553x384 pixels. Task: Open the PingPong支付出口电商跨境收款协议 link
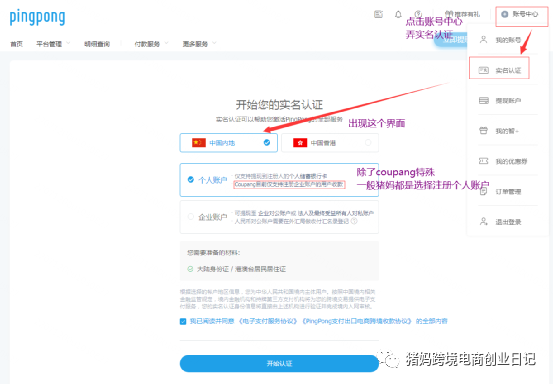pos(357,321)
